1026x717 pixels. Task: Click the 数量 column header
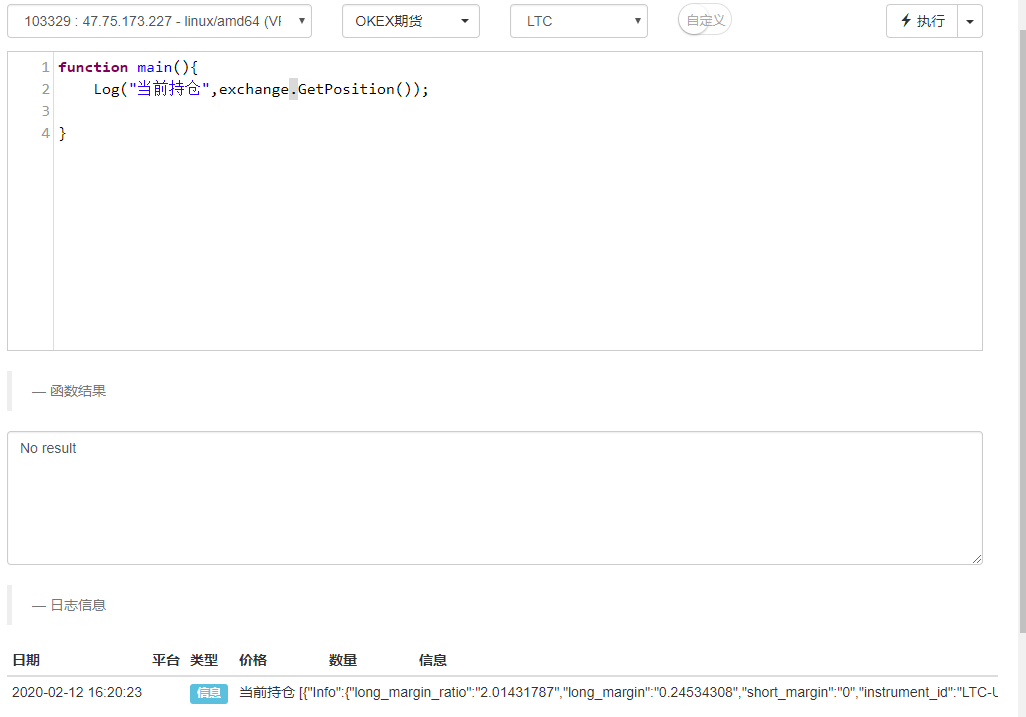(343, 660)
